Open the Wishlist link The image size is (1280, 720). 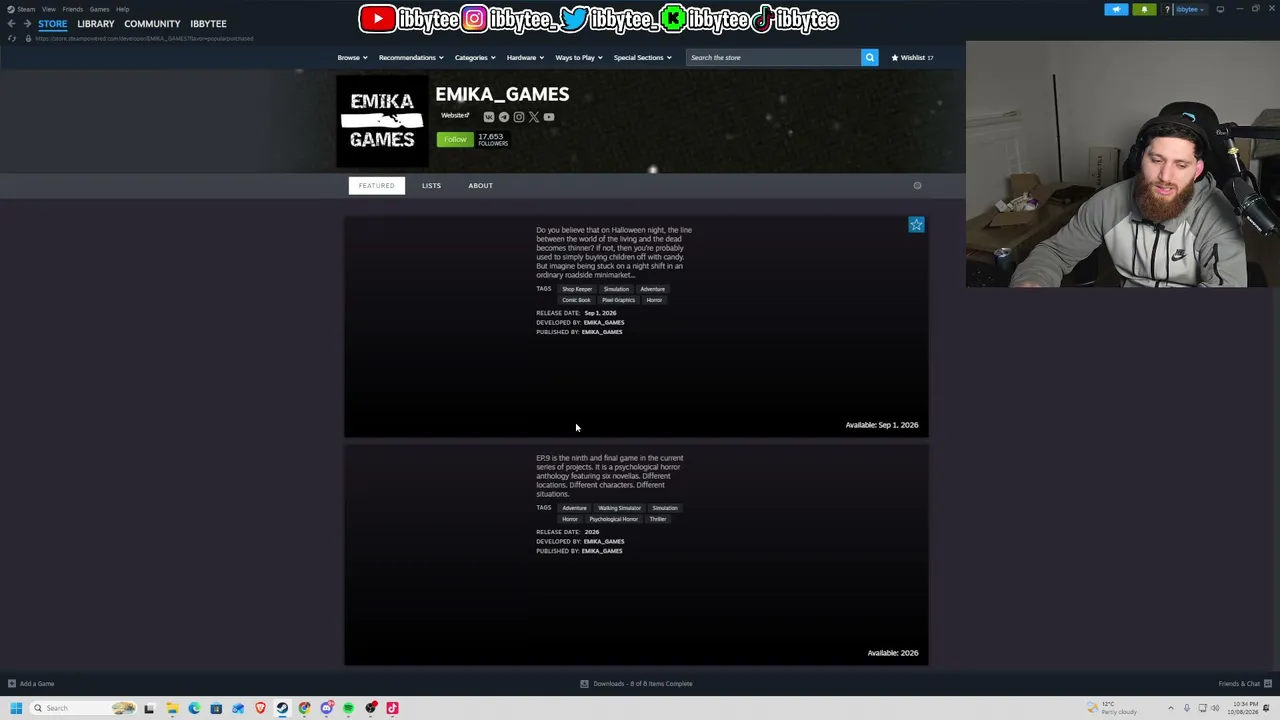(912, 57)
